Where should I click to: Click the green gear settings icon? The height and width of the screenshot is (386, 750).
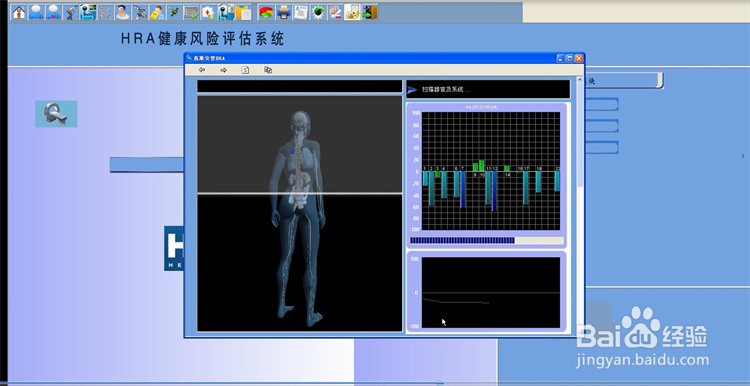click(318, 12)
